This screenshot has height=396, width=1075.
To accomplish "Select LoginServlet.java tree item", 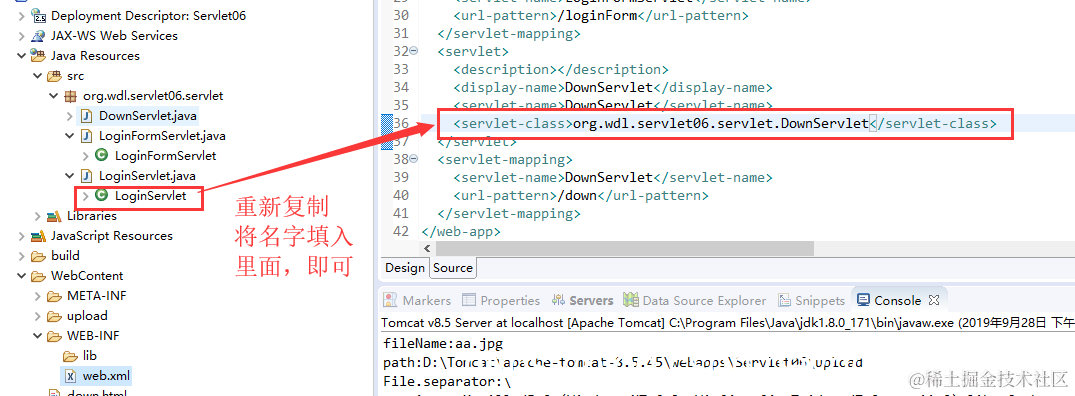I will (x=147, y=176).
